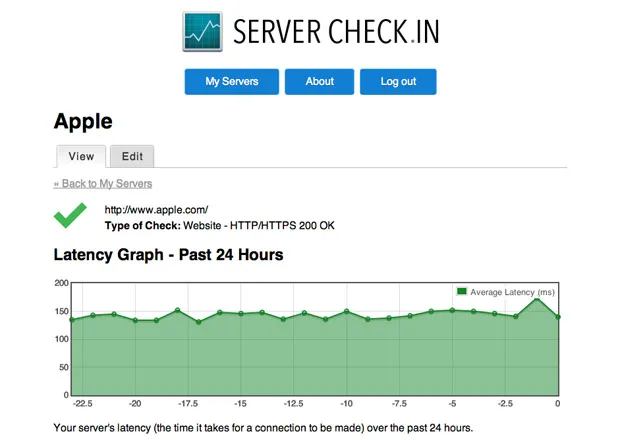Click the Latency Graph - Past 24 Hours heading
Screen dimensions: 620x440
pyautogui.click(x=168, y=254)
